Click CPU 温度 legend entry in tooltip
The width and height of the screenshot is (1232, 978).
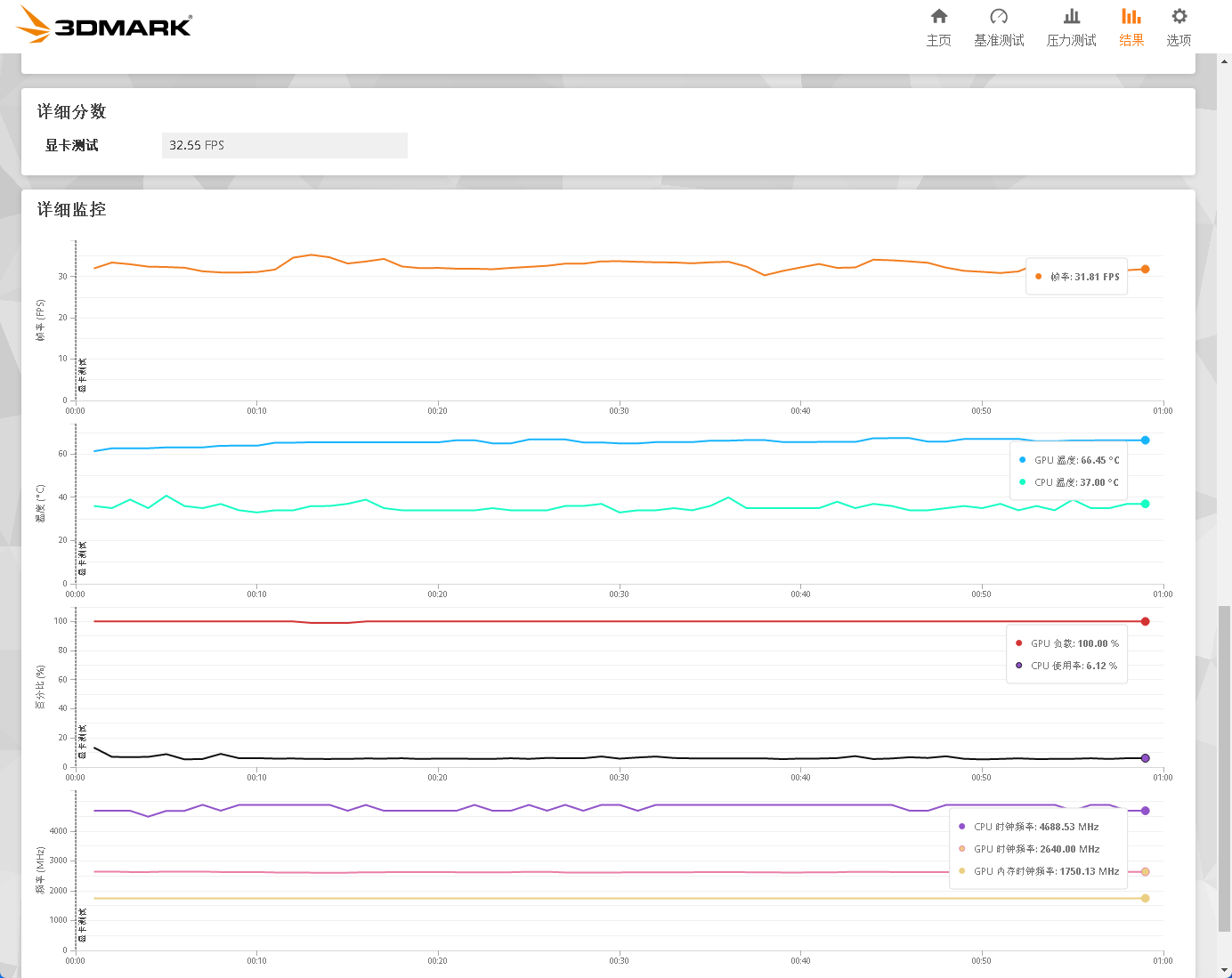[1068, 482]
